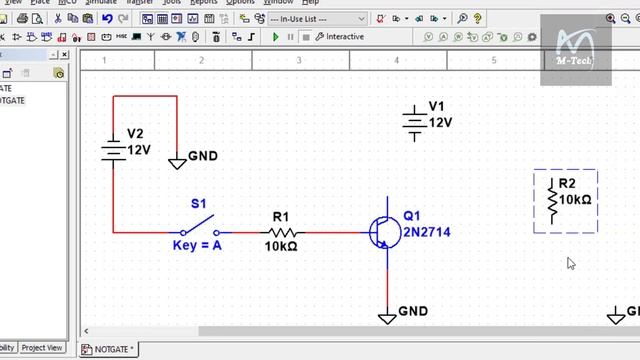Place a Connector component icon
The image size is (640, 360).
coord(196,37)
